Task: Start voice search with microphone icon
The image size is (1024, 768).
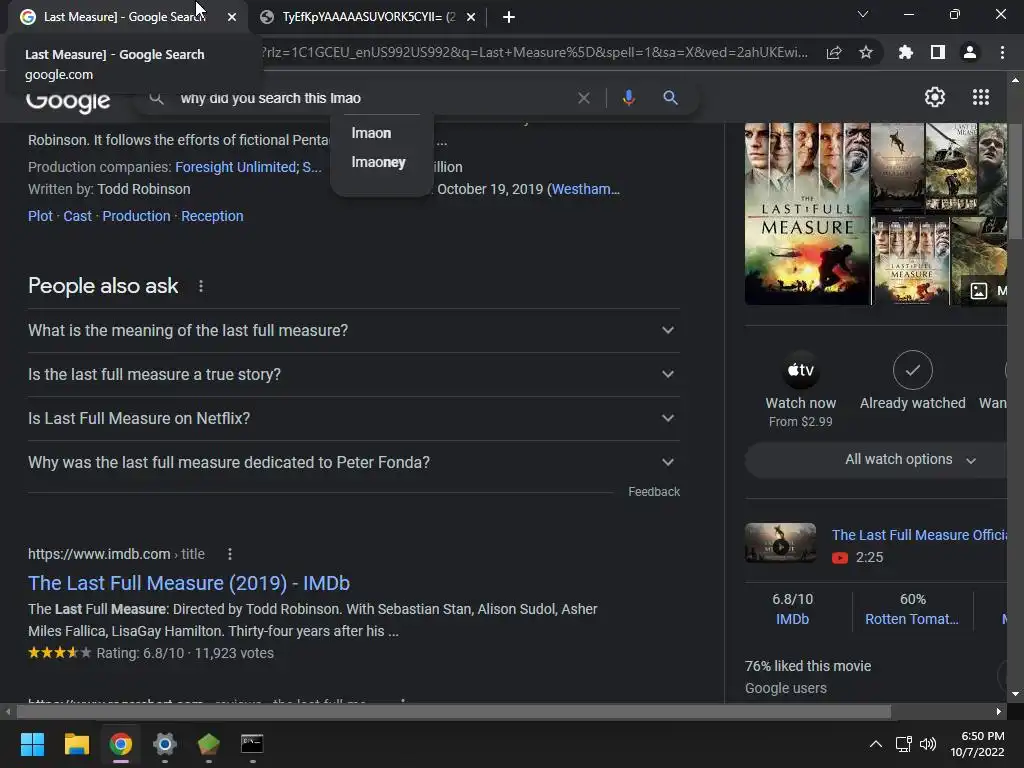Action: pyautogui.click(x=628, y=98)
